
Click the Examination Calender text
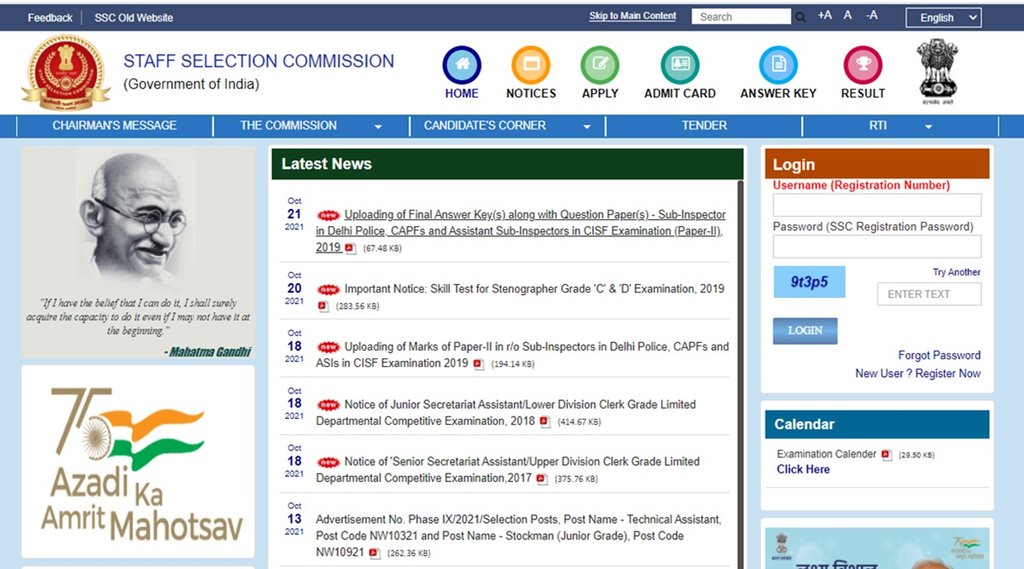[x=826, y=454]
